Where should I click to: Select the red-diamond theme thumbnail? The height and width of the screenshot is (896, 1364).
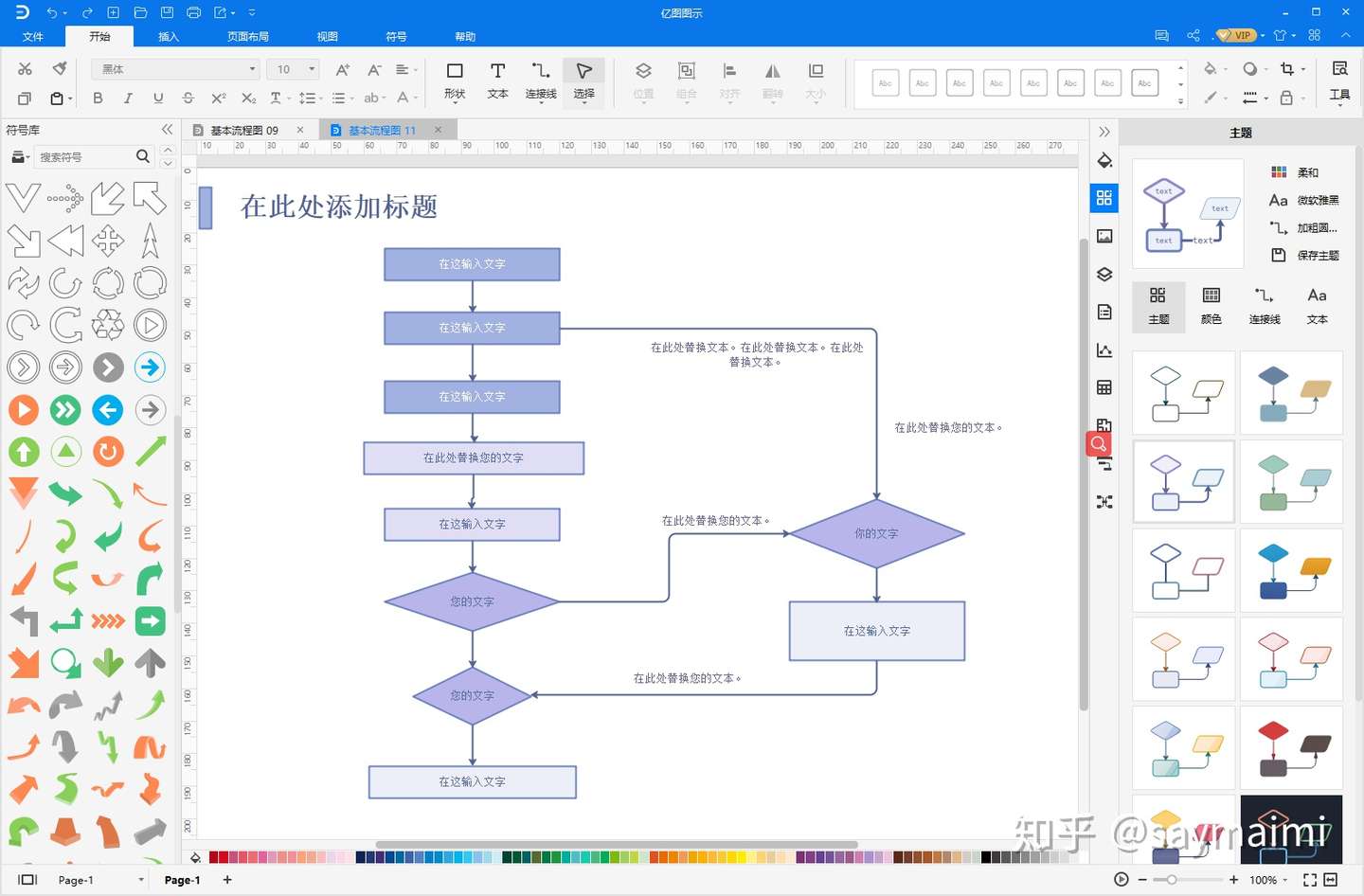tap(1291, 747)
